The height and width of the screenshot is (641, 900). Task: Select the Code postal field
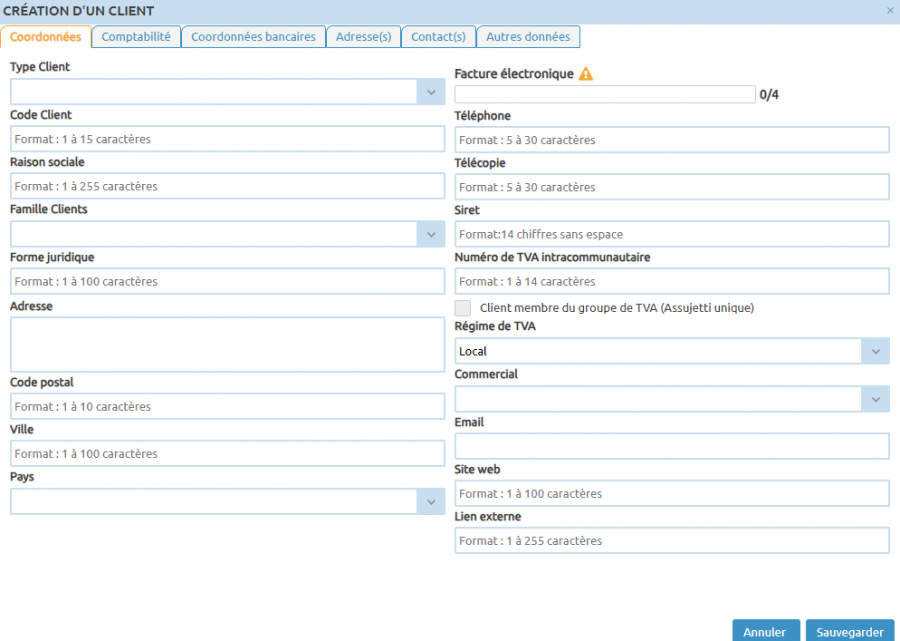[227, 406]
